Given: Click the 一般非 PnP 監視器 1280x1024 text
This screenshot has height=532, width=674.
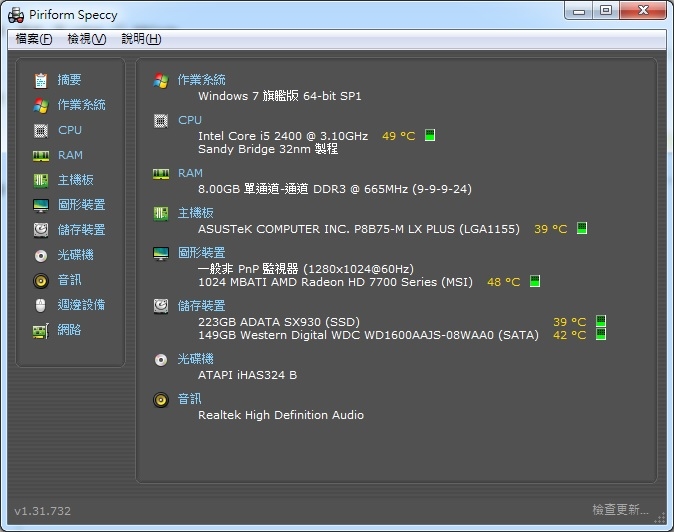Looking at the screenshot, I should point(306,269).
